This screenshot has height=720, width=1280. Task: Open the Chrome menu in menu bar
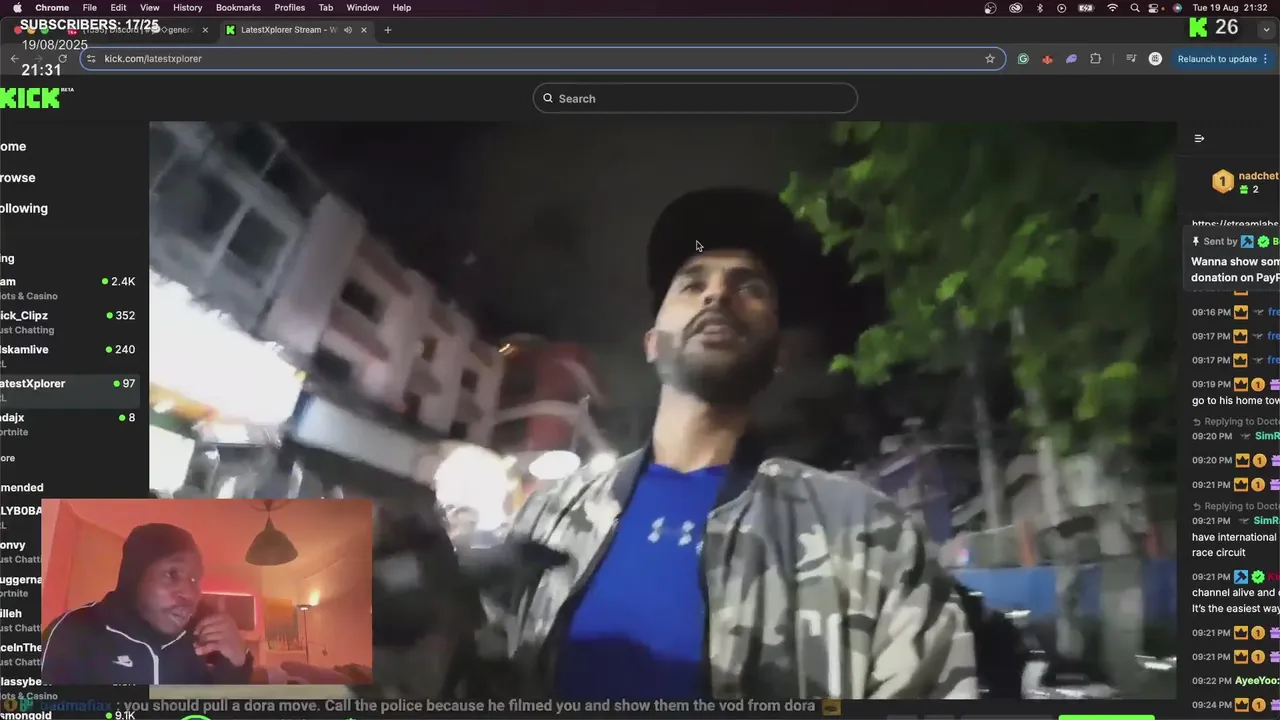click(52, 7)
